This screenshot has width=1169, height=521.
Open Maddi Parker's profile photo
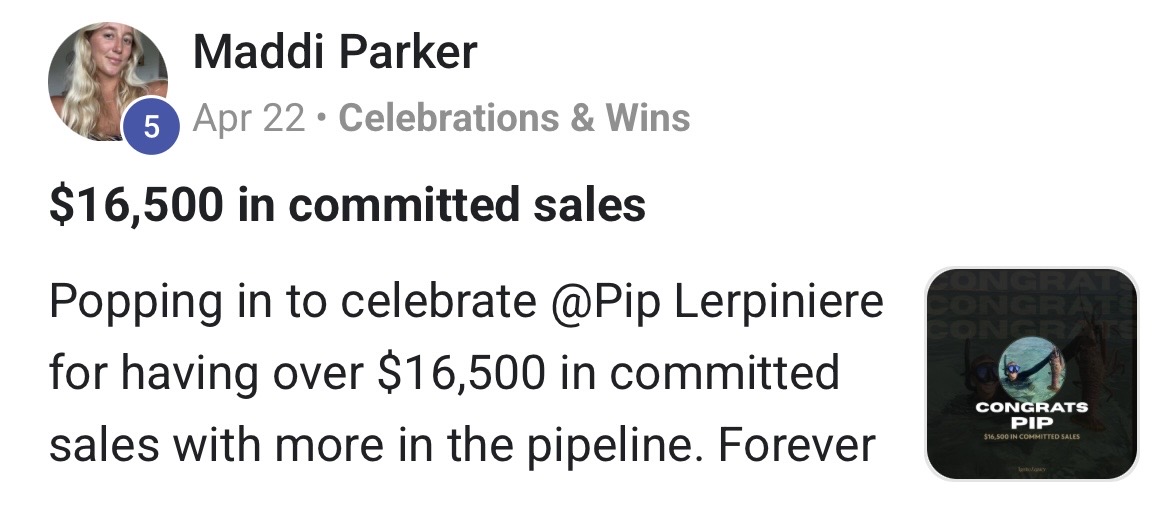tap(107, 81)
